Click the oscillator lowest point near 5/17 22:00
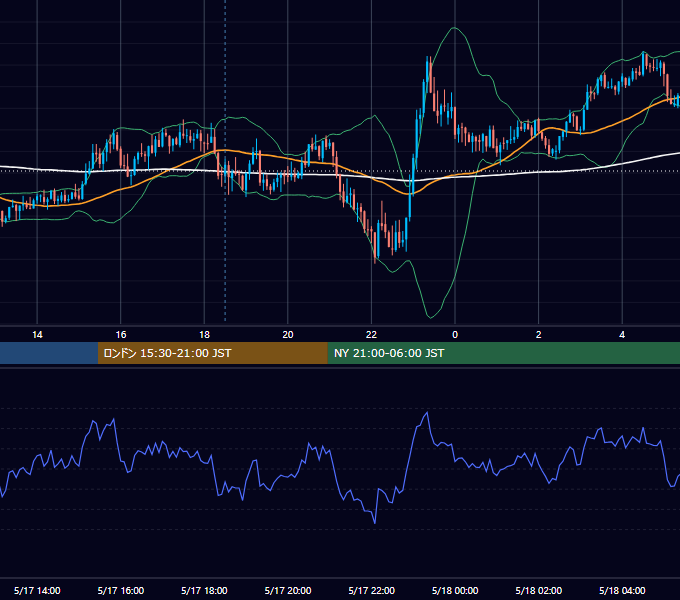The height and width of the screenshot is (600, 680). [x=375, y=523]
